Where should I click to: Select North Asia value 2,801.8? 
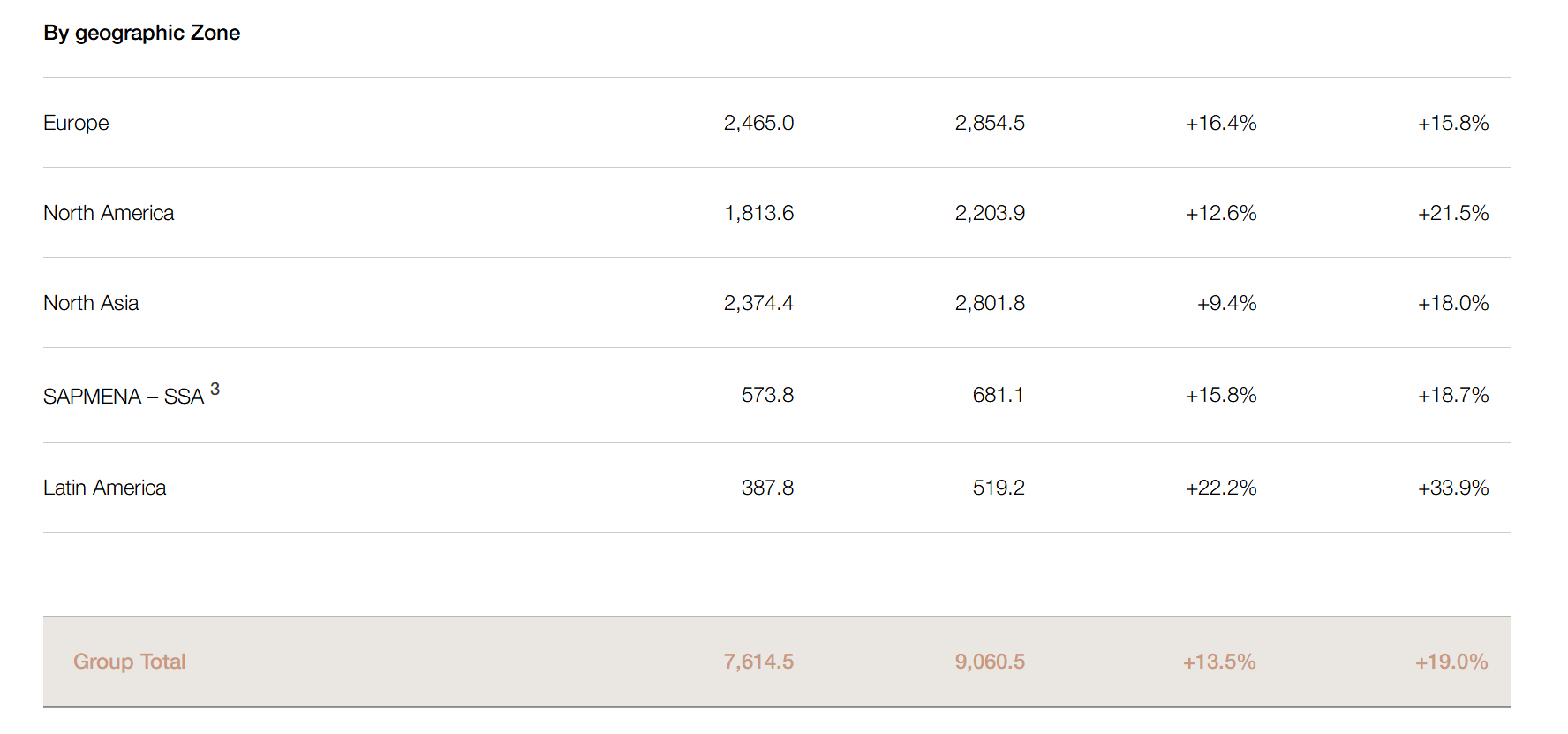(x=990, y=303)
